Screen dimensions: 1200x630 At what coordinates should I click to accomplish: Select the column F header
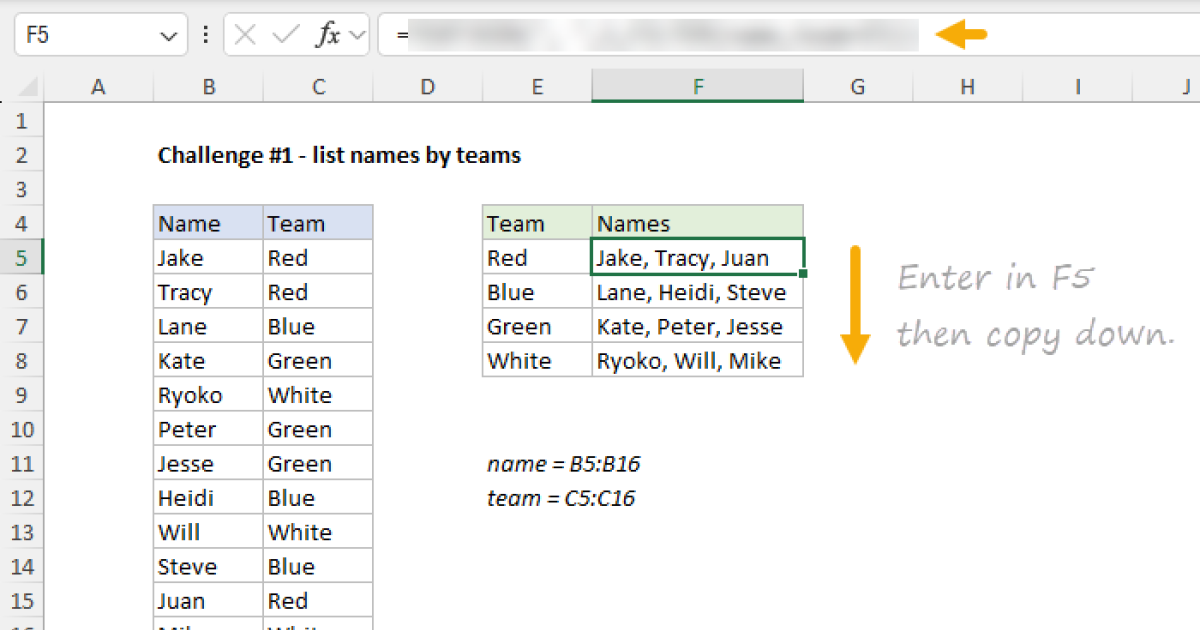point(697,86)
